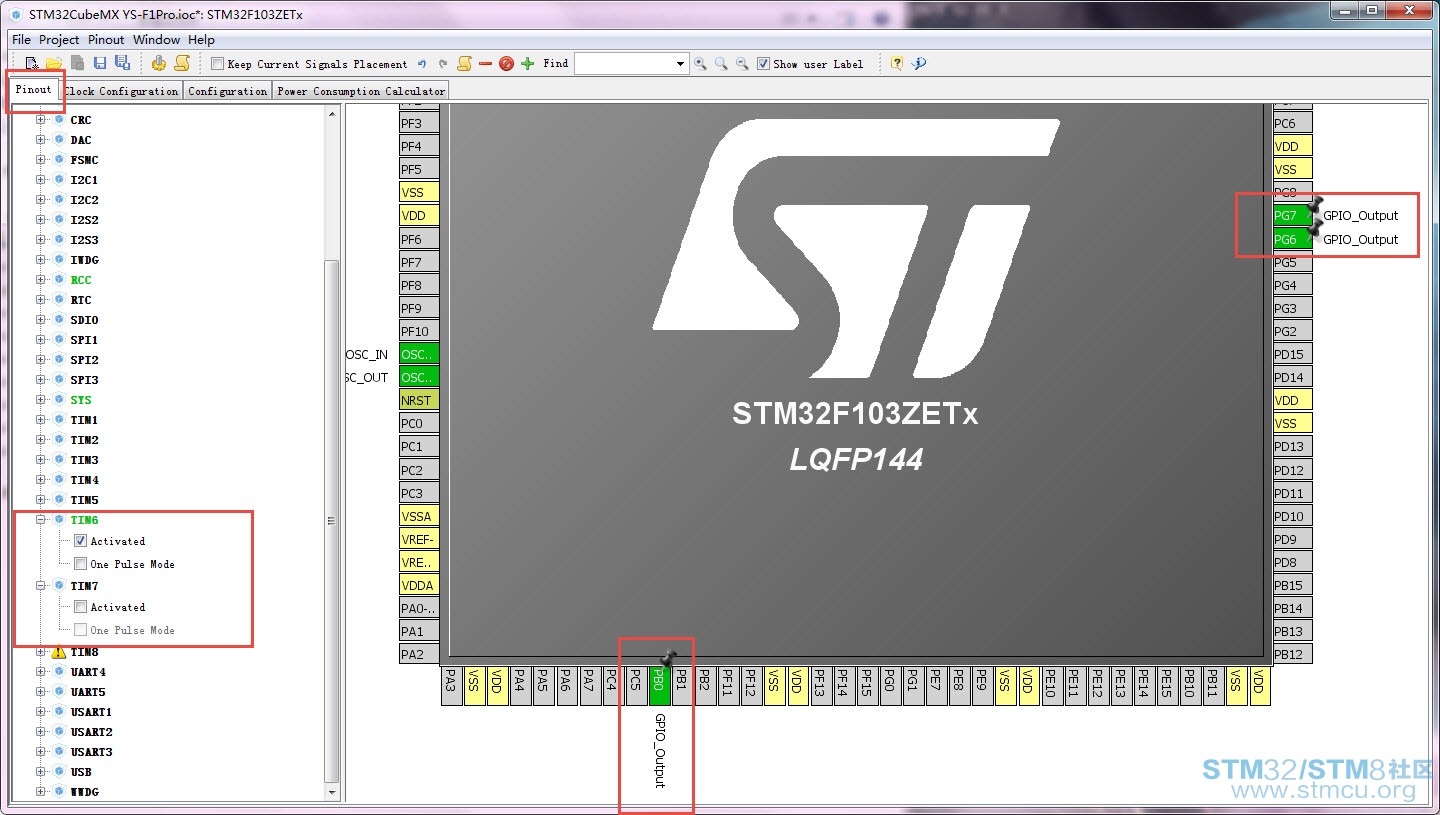The height and width of the screenshot is (815, 1440).
Task: Select the RTC label in peripheral tree
Action: point(81,300)
